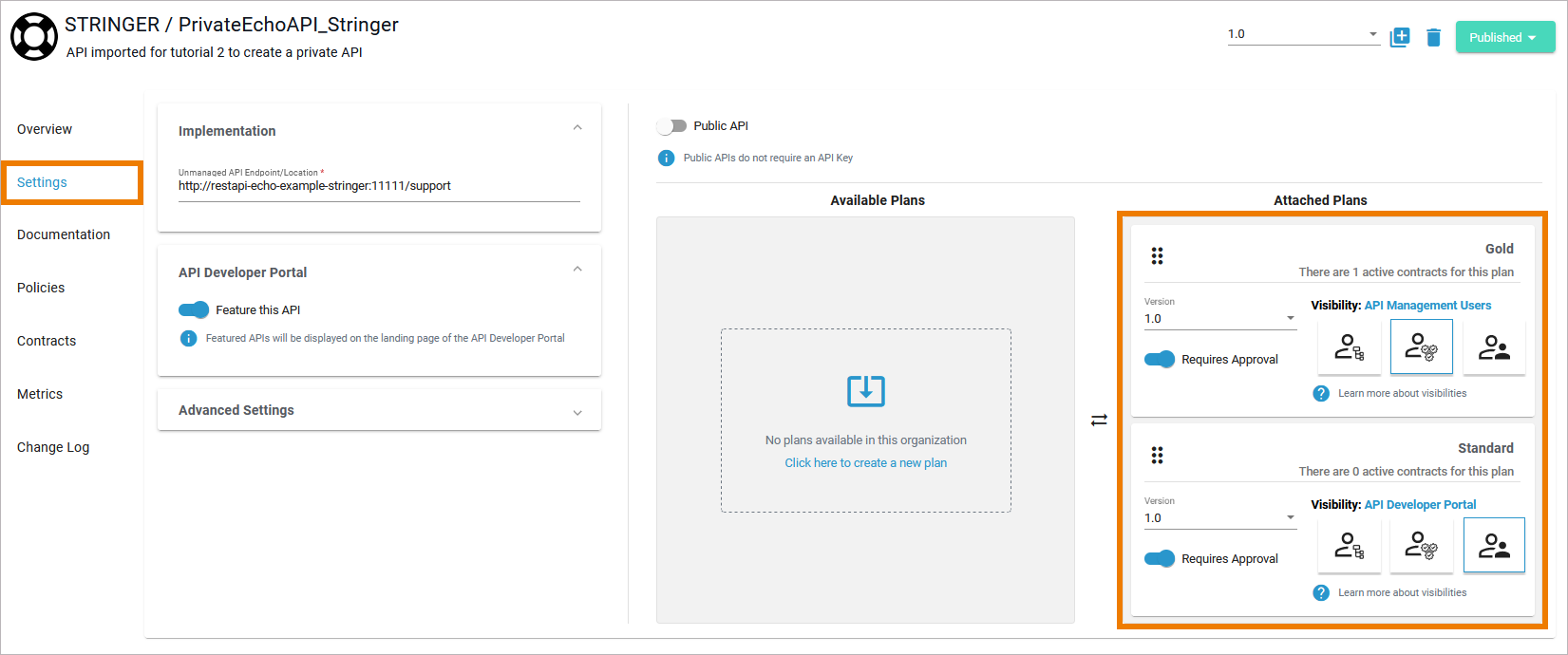Select API Management Users visibility for Standard plan
Screen dimensions: 1568x655
point(1422,546)
